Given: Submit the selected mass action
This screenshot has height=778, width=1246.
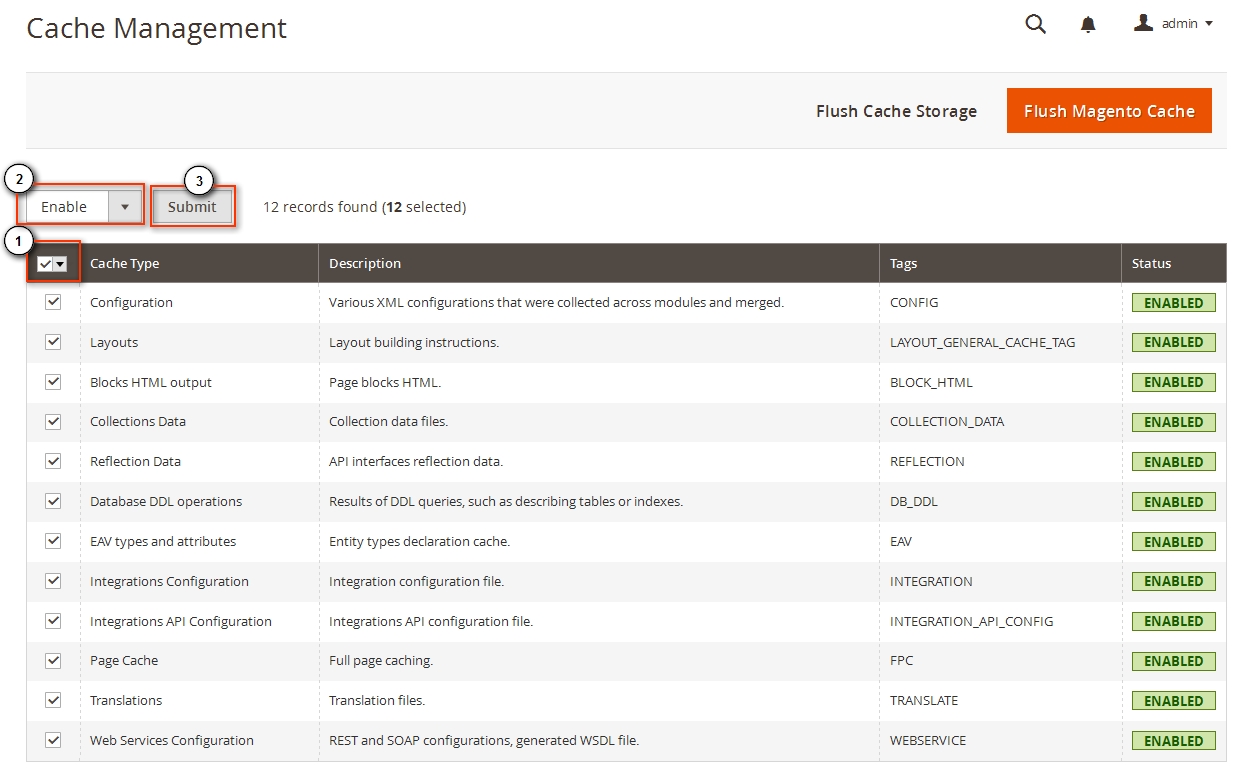Looking at the screenshot, I should (192, 207).
